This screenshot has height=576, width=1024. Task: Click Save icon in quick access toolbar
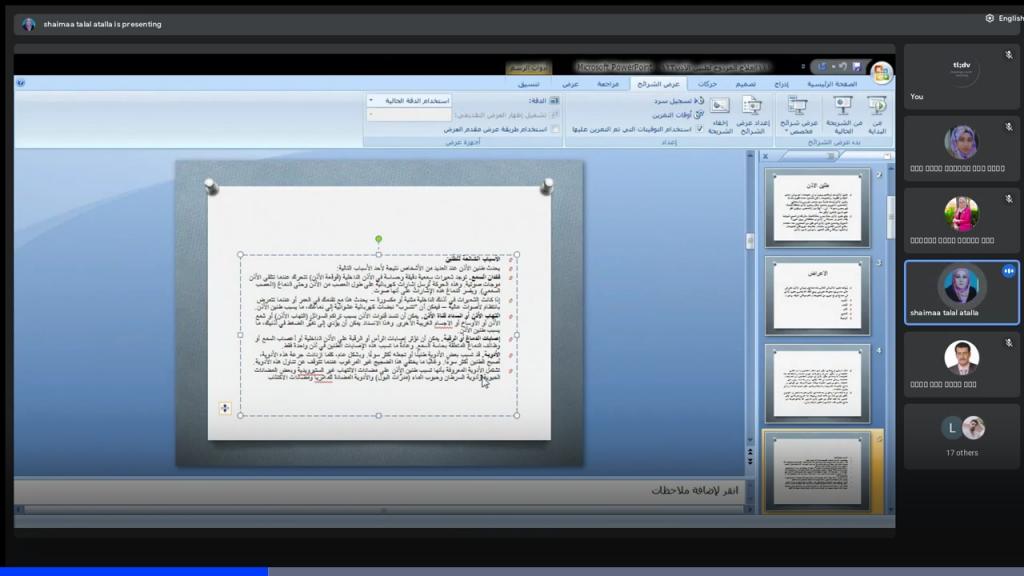click(x=856, y=67)
